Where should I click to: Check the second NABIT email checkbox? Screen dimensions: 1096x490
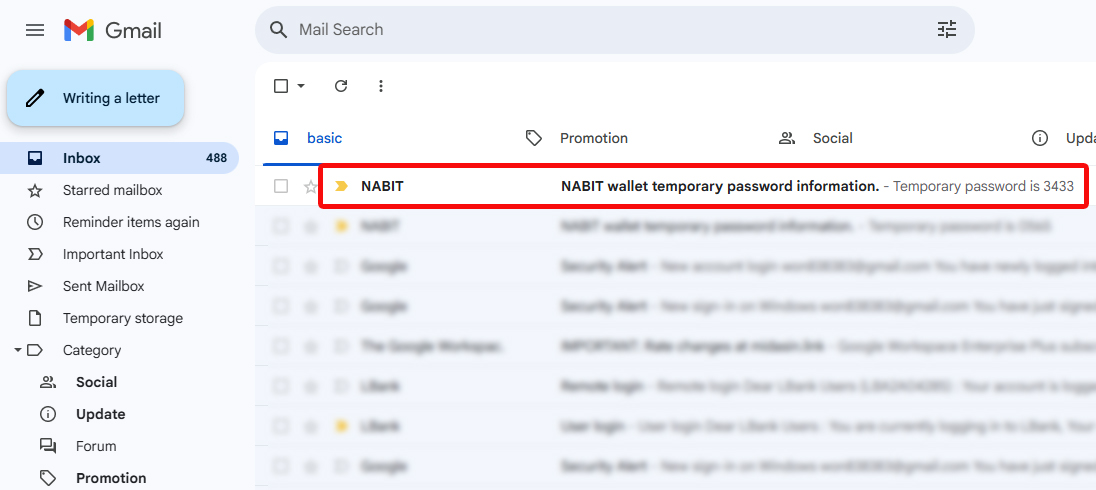(281, 226)
